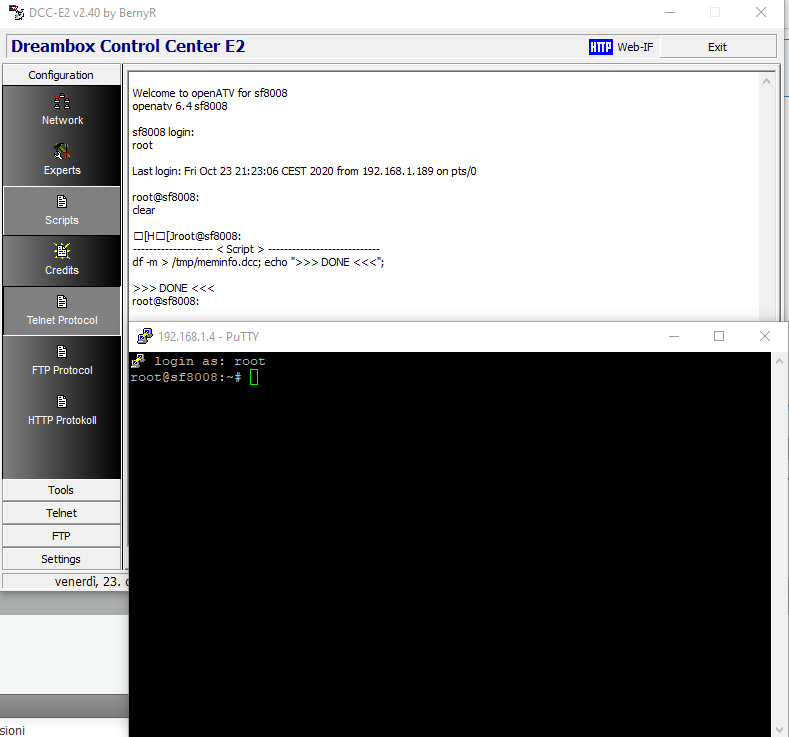Minimize the DCC-E2 window

pos(670,13)
